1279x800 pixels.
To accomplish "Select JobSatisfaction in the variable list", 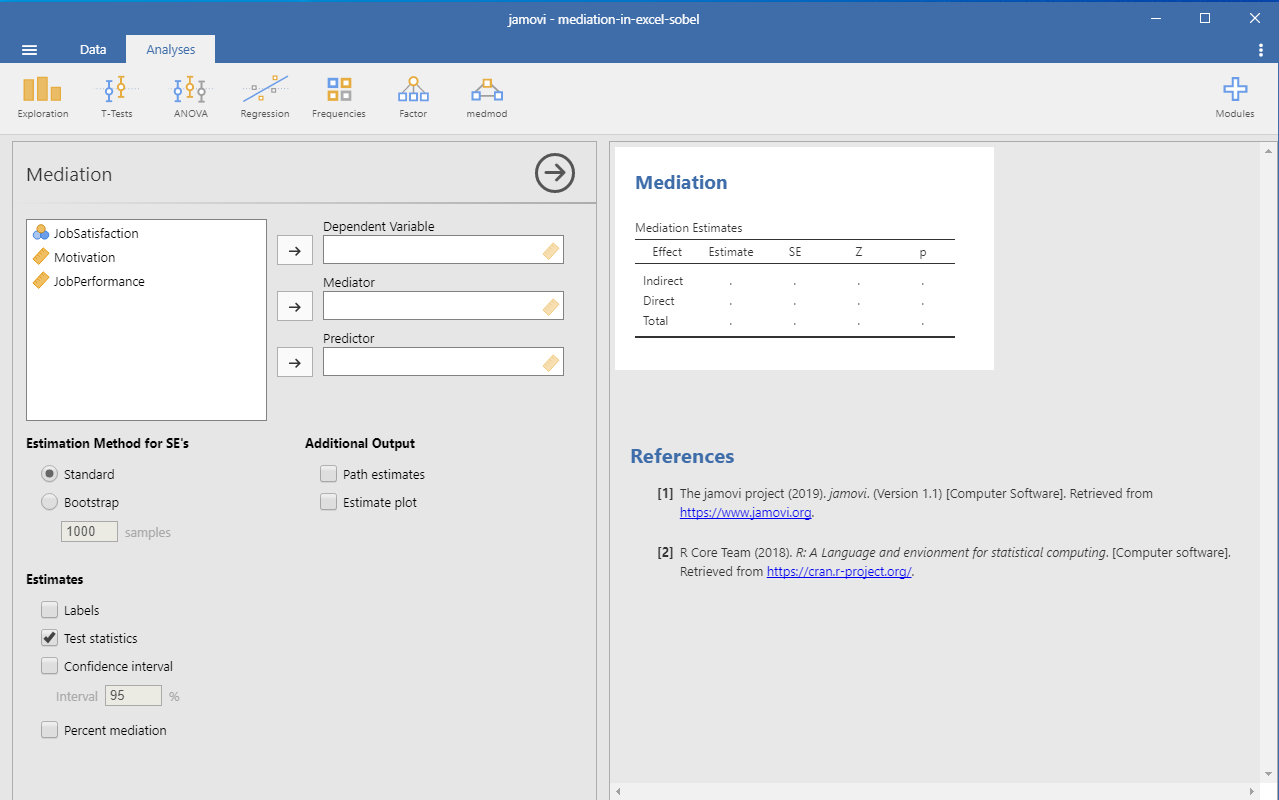I will [x=96, y=233].
